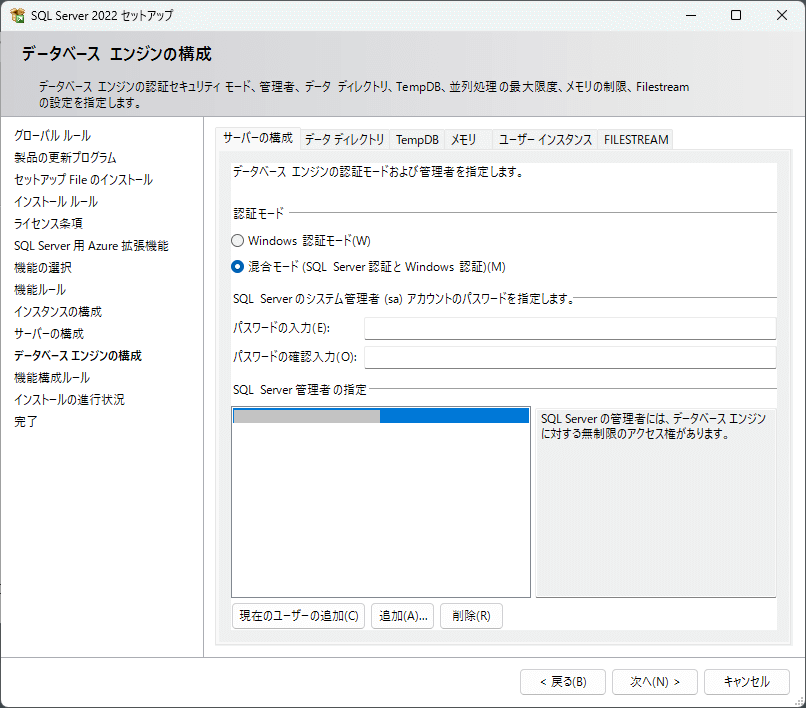This screenshot has height=708, width=806.
Task: Select インストール ルール step
Action: click(x=56, y=202)
